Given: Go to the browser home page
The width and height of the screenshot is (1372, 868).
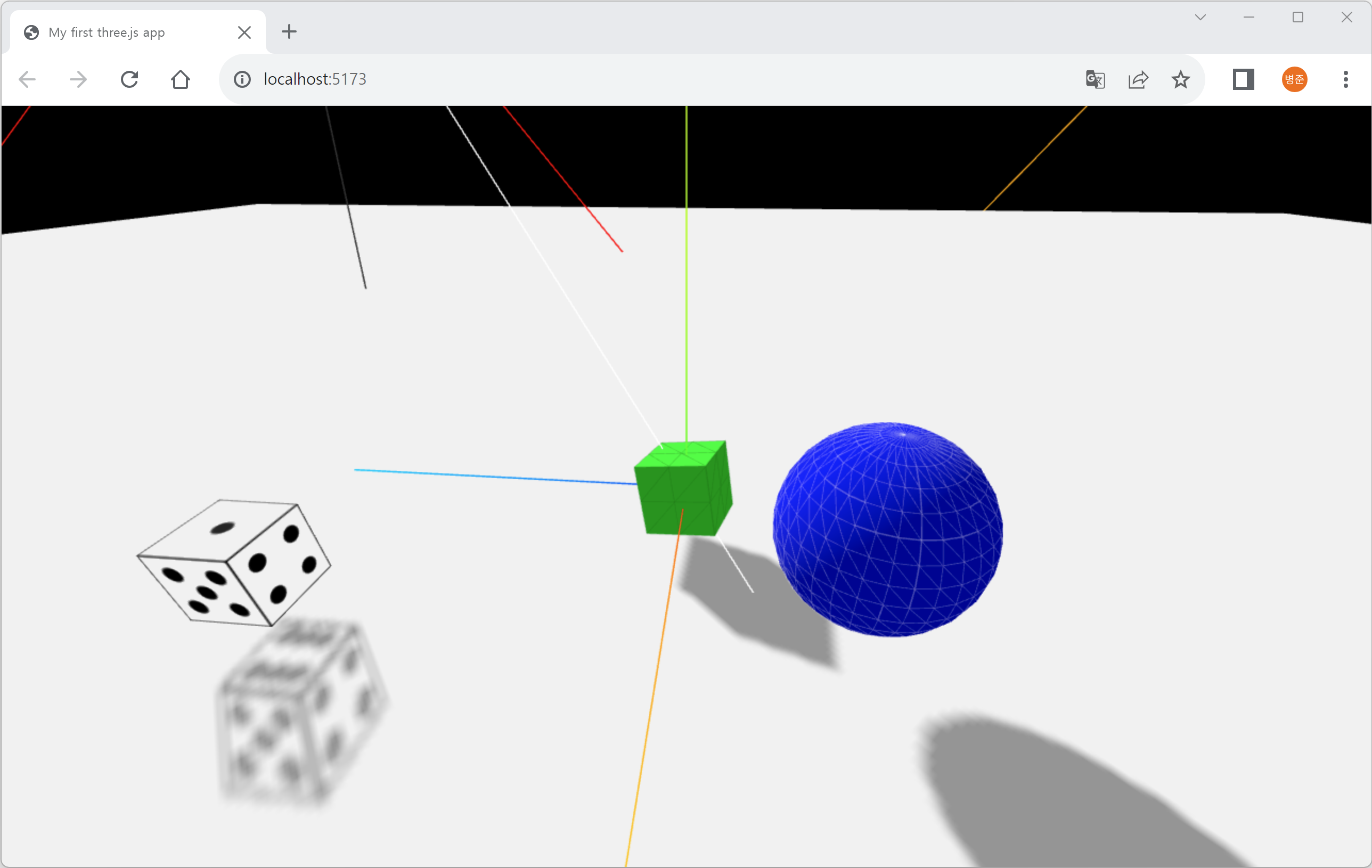Looking at the screenshot, I should [181, 79].
